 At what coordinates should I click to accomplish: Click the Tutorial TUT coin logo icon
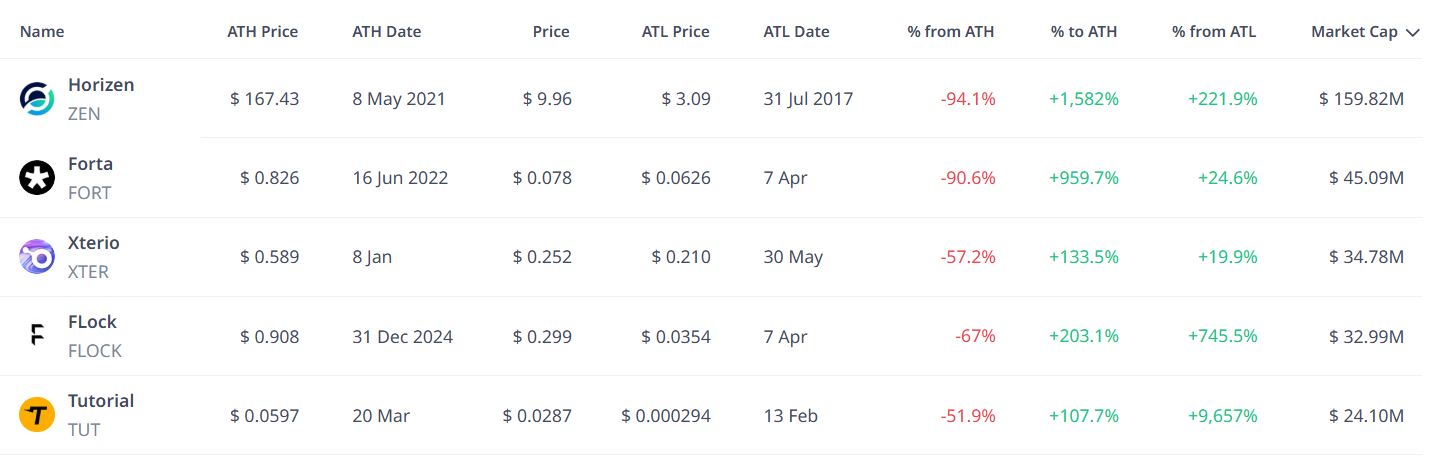37,415
